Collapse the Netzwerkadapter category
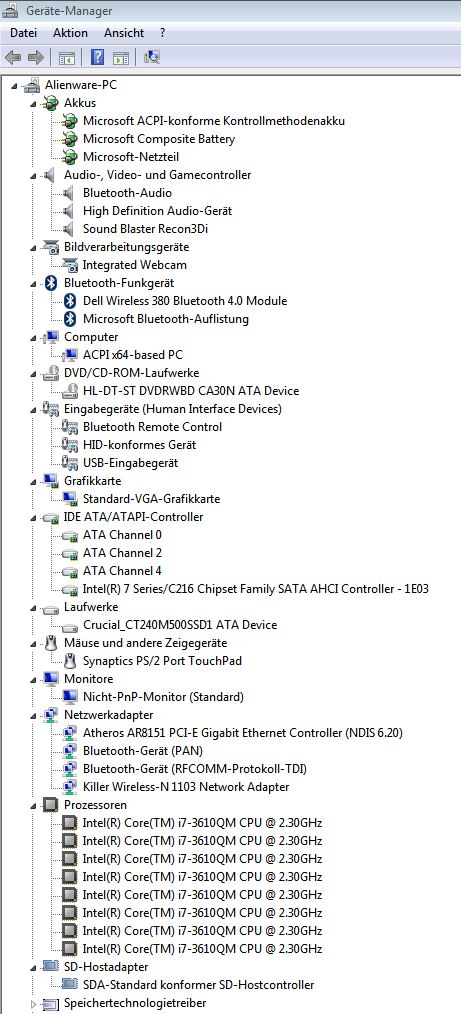 34,716
